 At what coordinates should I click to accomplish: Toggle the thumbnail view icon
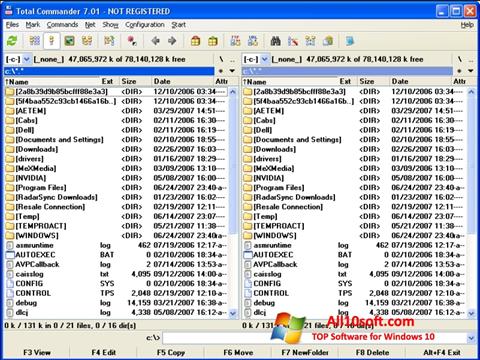click(69, 41)
